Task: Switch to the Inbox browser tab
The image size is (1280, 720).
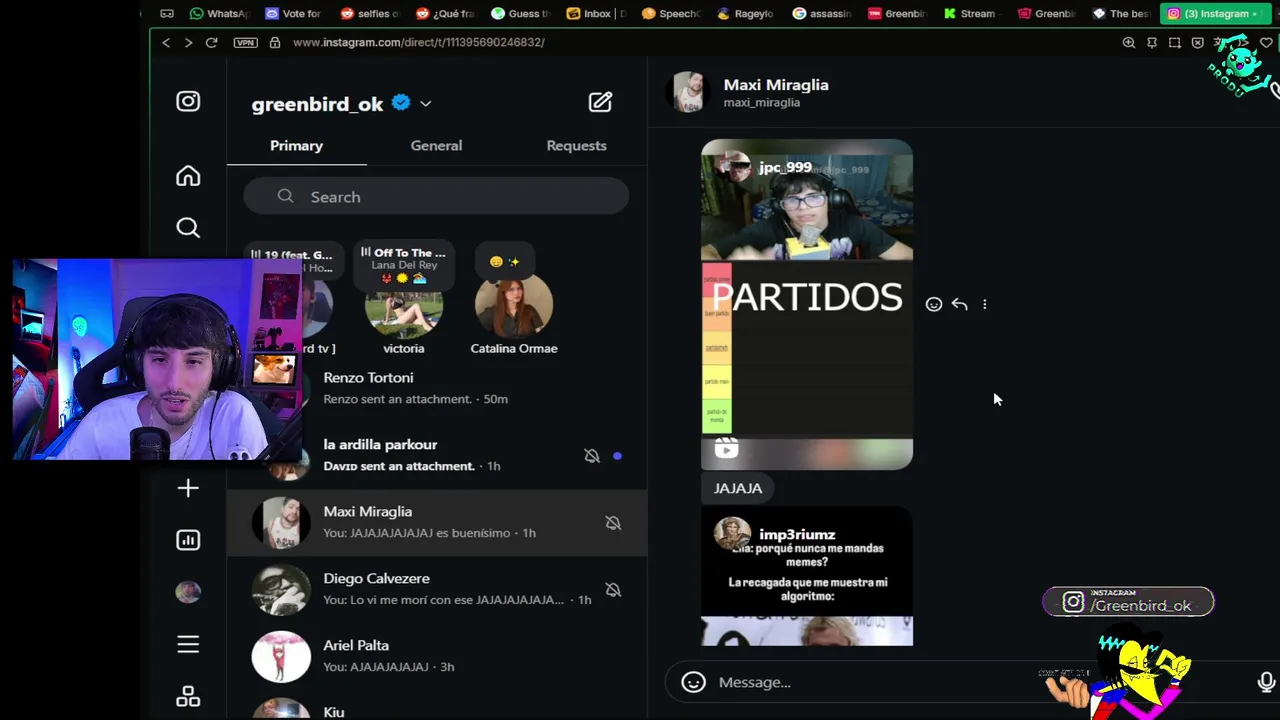Action: (596, 13)
